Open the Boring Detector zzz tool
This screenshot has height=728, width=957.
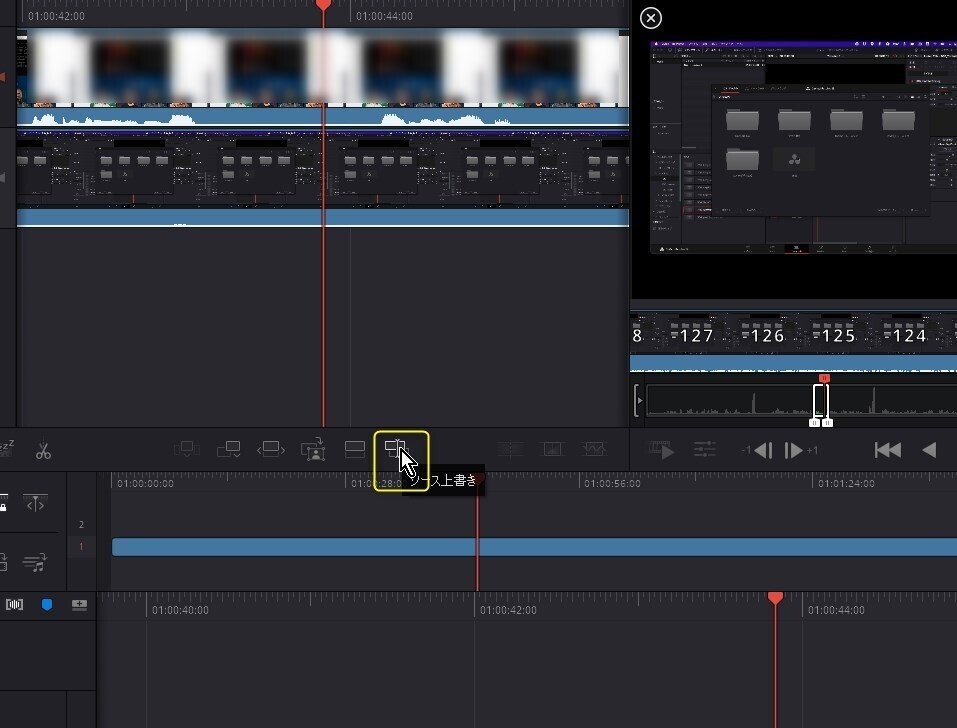6,449
